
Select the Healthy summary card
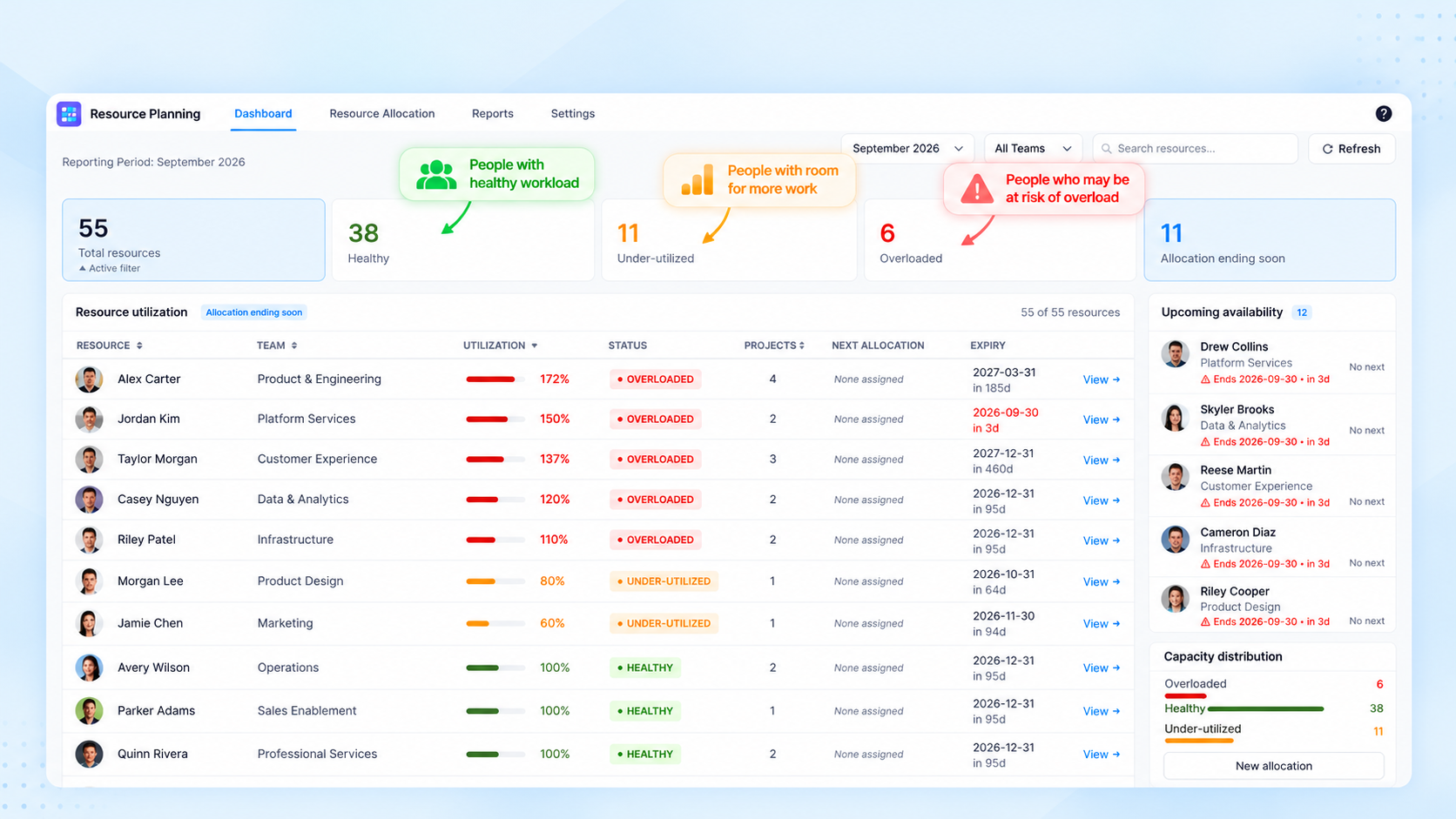pos(463,240)
